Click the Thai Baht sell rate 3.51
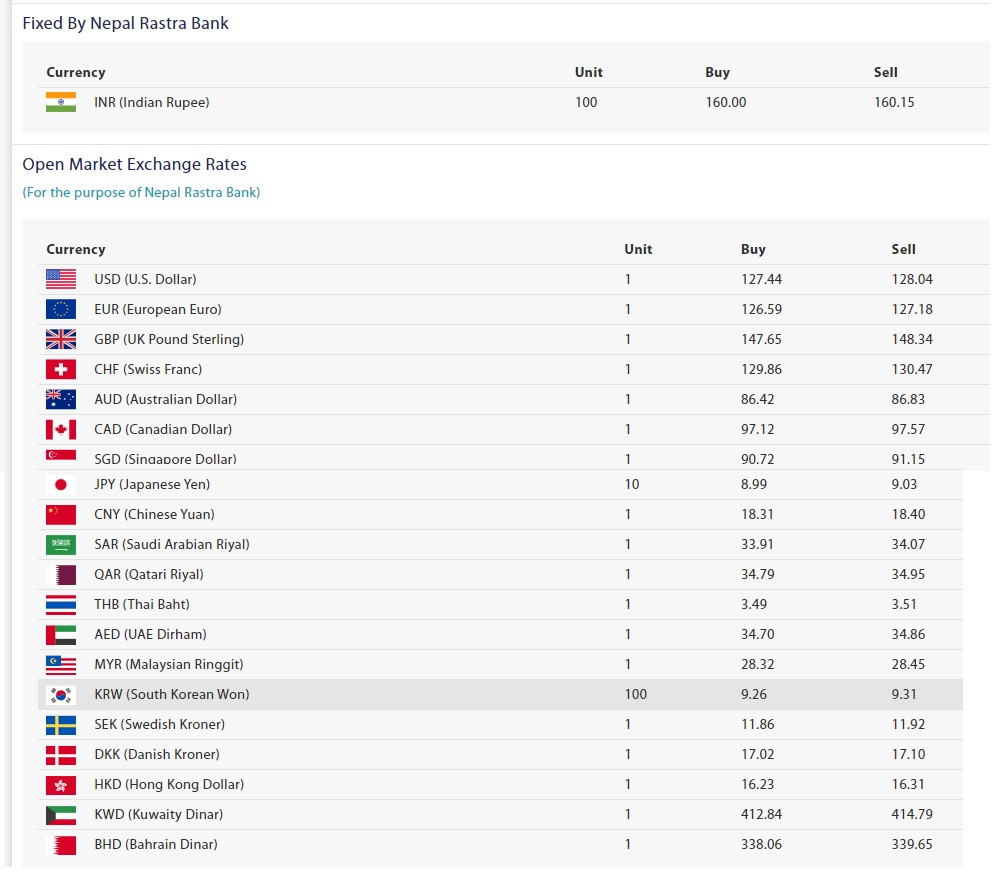 point(904,605)
